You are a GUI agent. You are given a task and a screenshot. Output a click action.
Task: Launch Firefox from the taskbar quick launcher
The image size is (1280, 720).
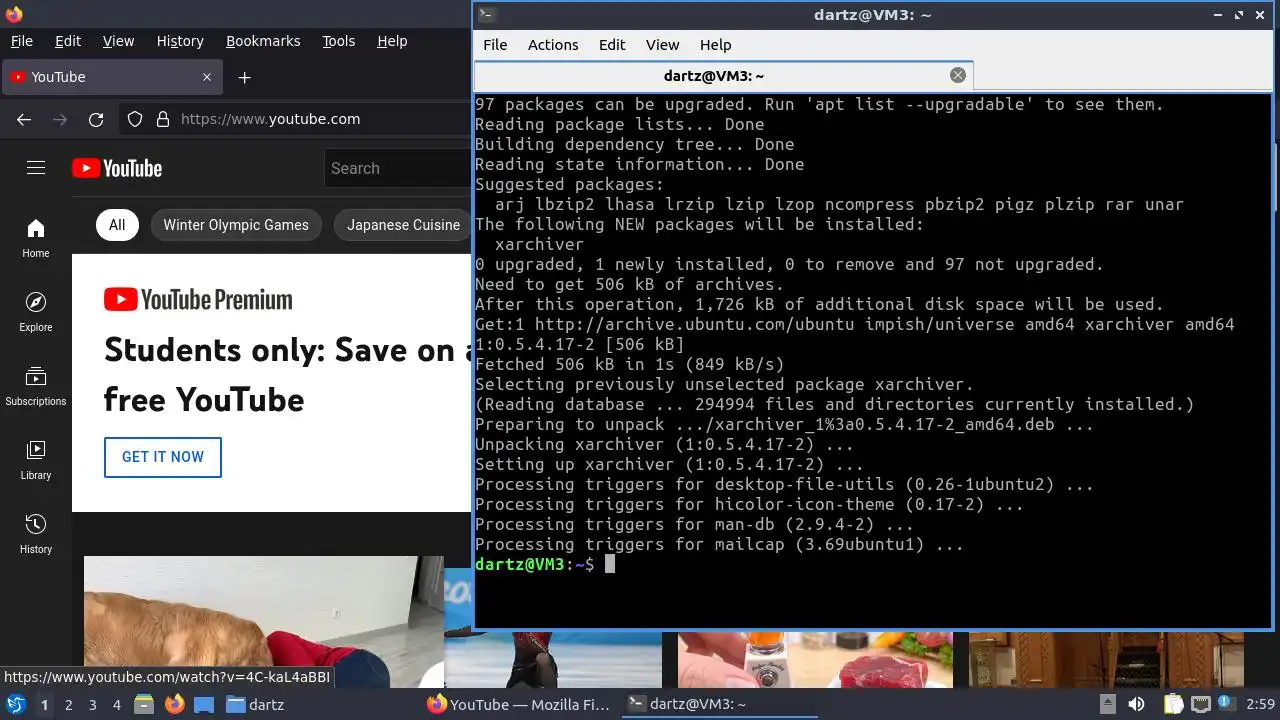tap(174, 704)
